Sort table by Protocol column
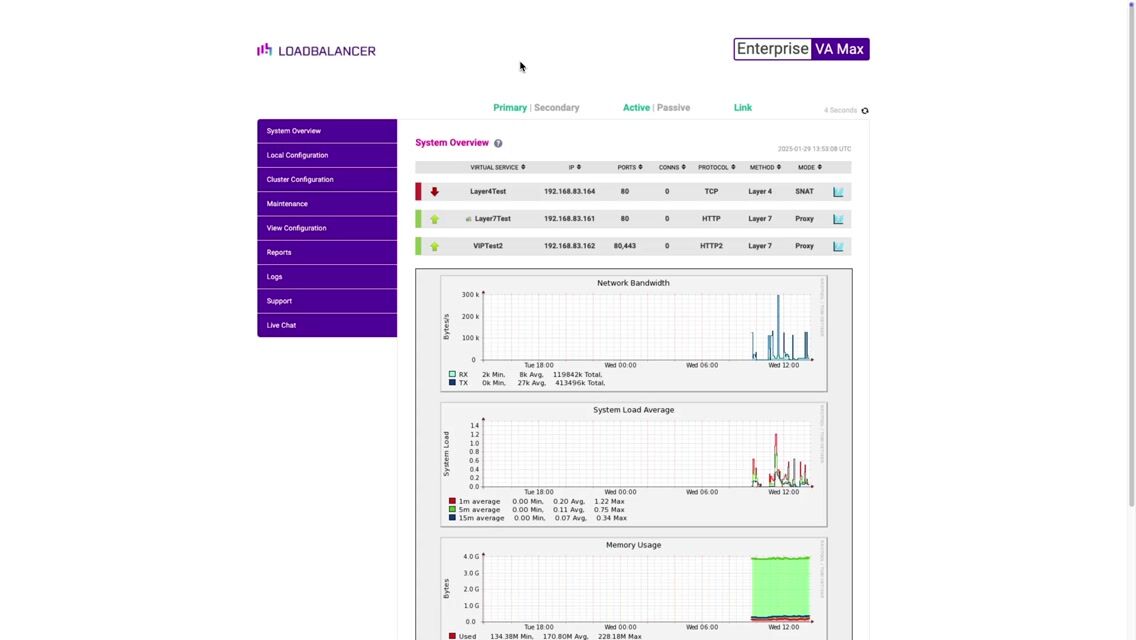Viewport: 1136px width, 640px height. click(x=716, y=167)
